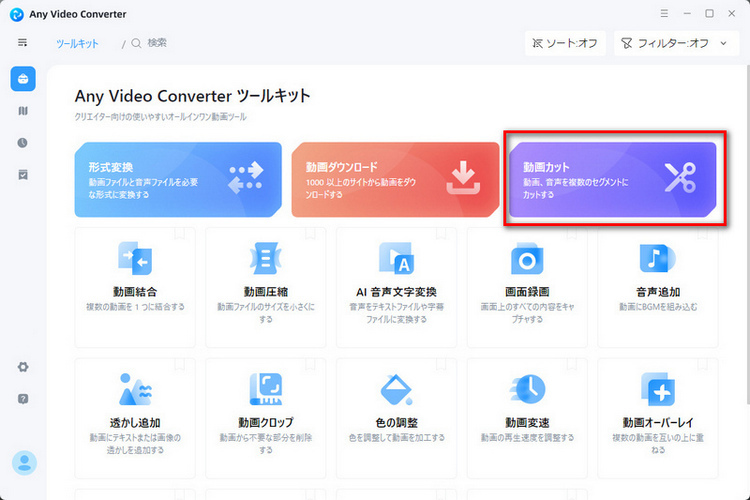Open the help question mark icon
Viewport: 750px width, 500px height.
coord(23,399)
